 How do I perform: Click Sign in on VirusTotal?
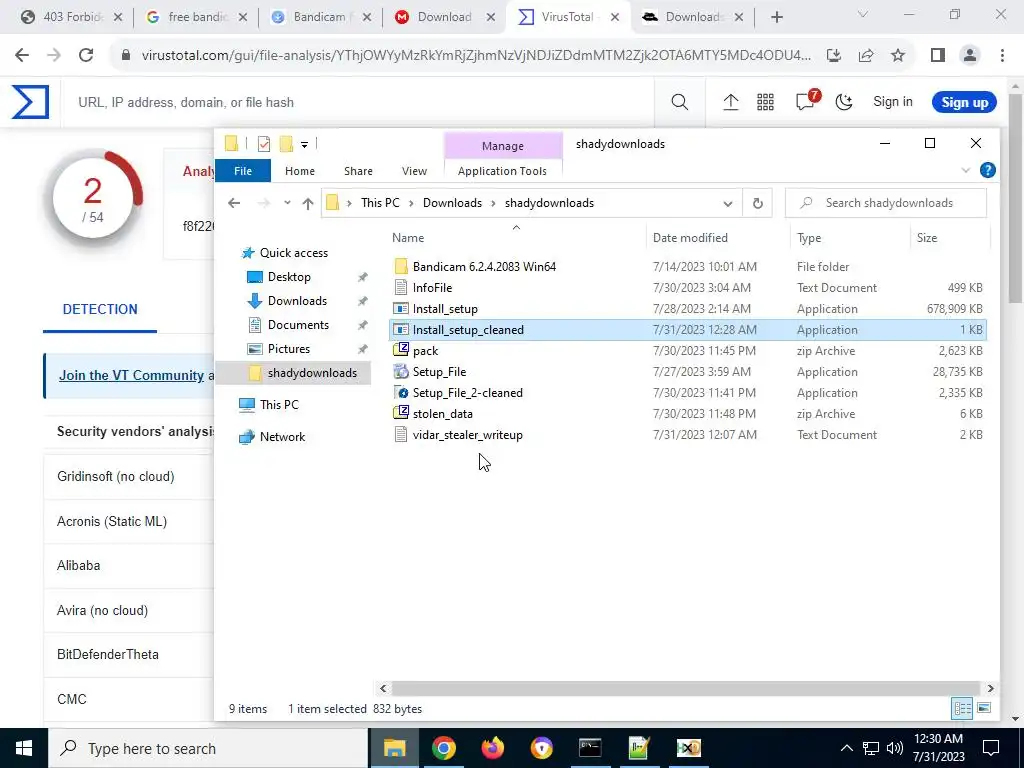893,102
